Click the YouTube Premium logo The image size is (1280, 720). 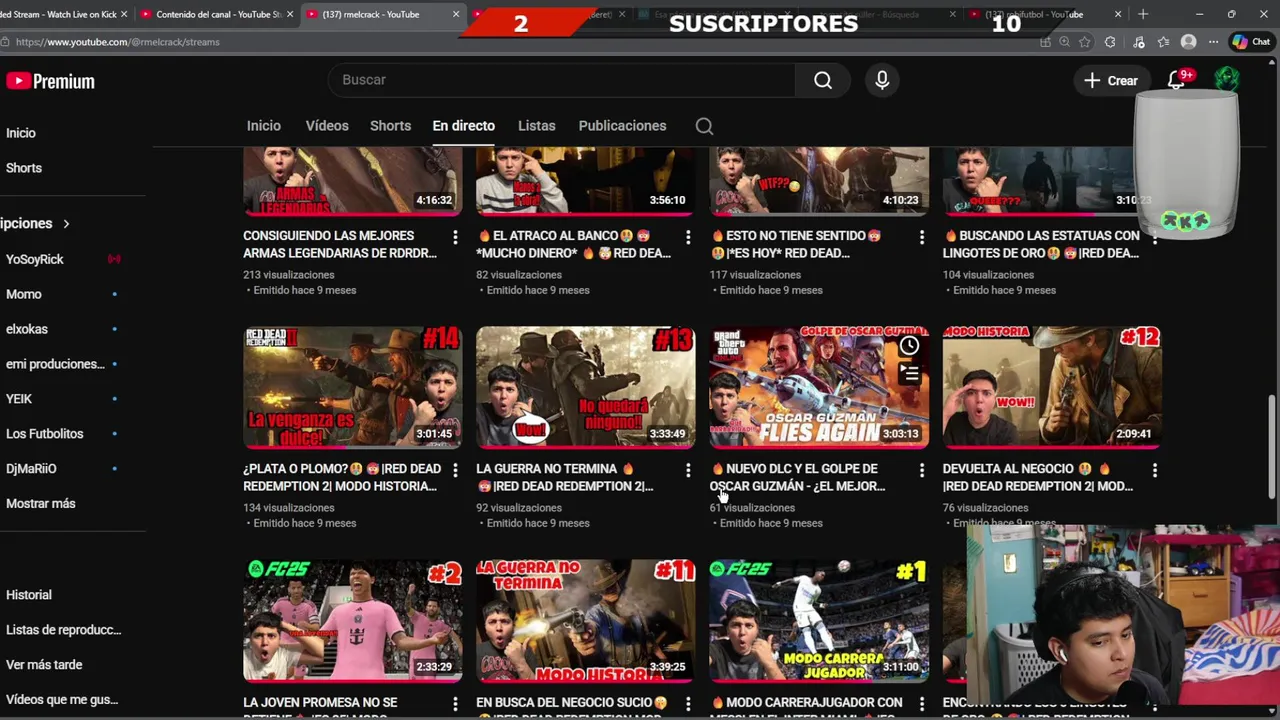50,81
